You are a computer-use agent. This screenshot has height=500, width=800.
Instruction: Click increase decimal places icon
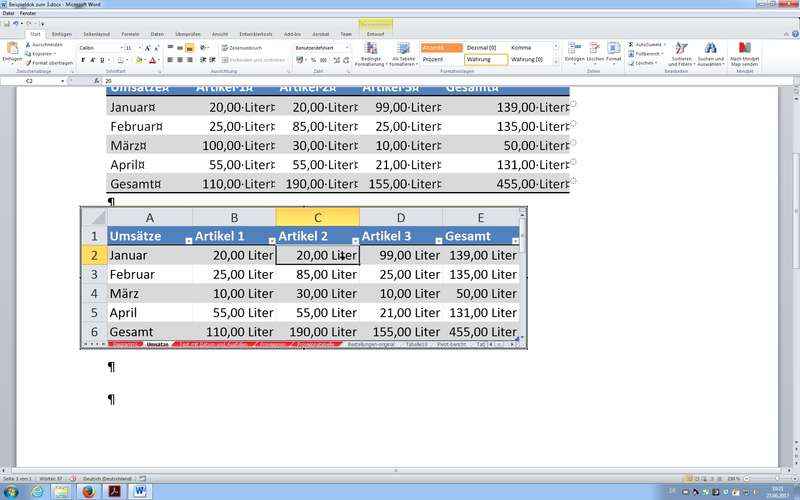(337, 60)
